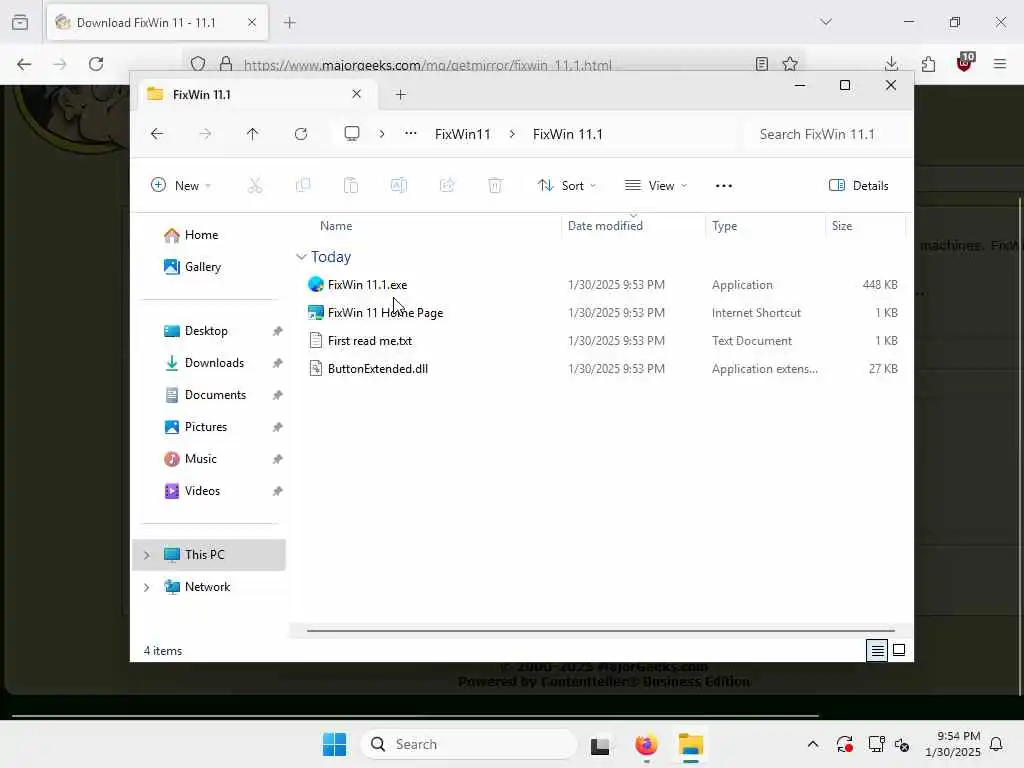Open the uBlock Origin extension icon
Screen dimensions: 1024x768
(x=965, y=63)
